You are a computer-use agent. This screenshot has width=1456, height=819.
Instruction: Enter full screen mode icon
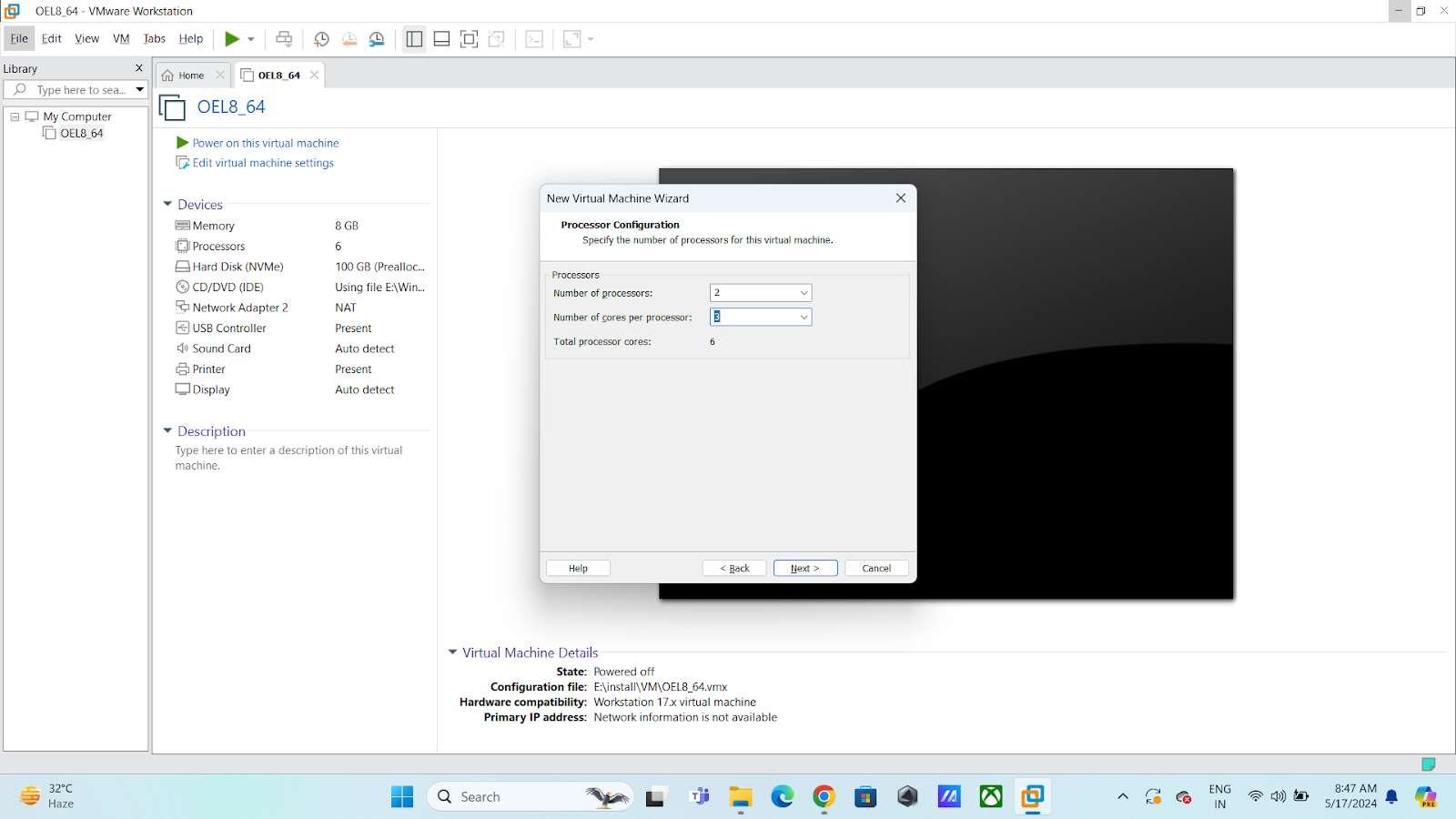pos(469,39)
